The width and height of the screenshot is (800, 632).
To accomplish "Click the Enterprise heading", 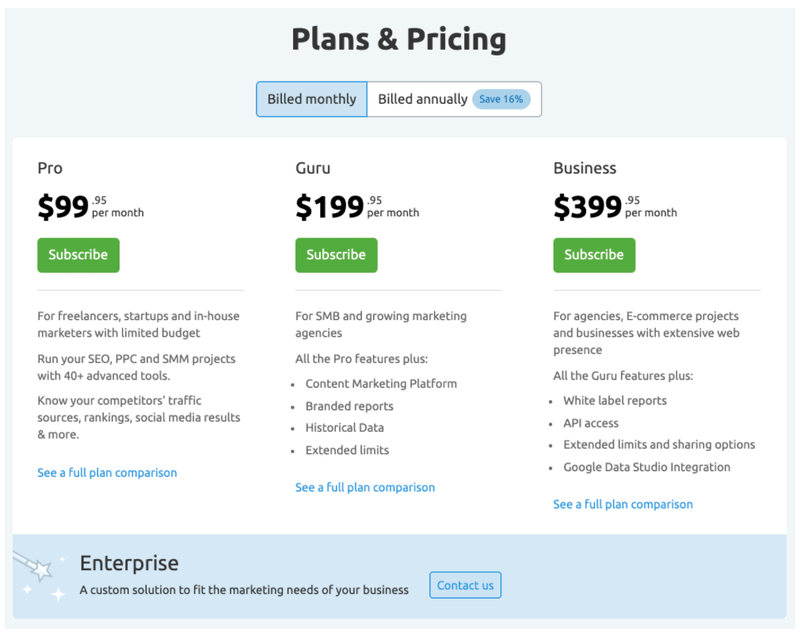I will [x=129, y=563].
